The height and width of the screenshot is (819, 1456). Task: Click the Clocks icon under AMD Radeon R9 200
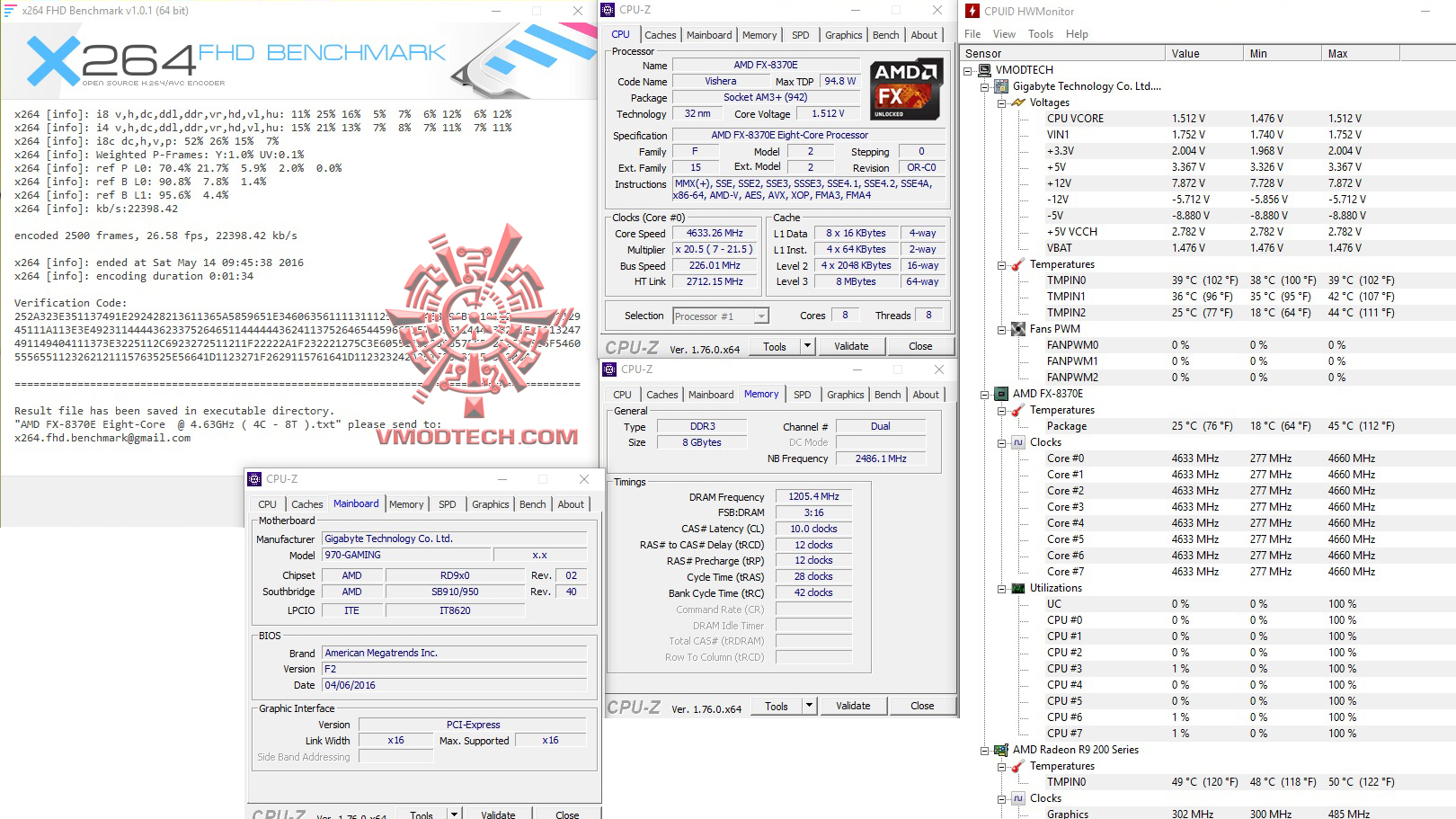(x=1018, y=798)
